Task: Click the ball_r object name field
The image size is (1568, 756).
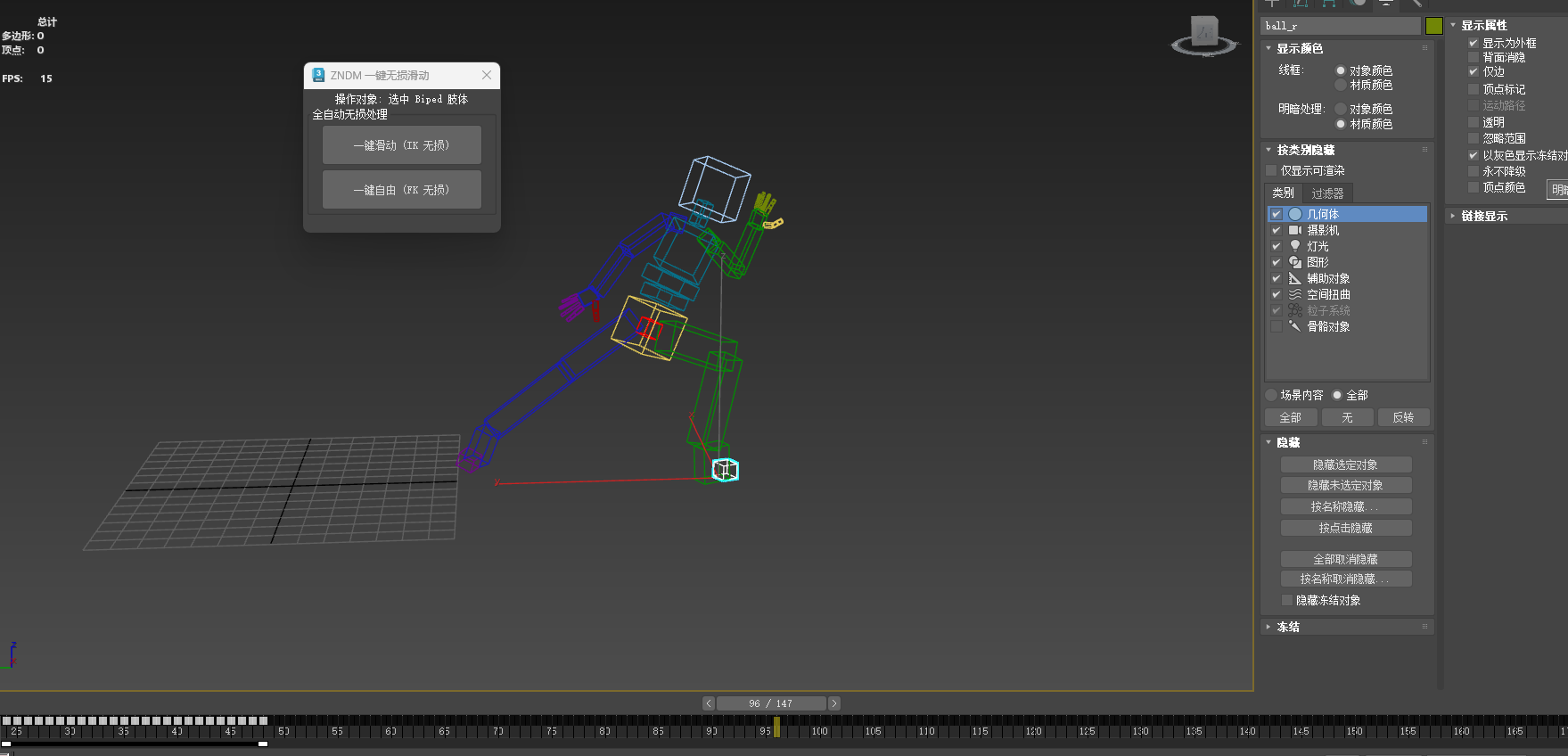Action: [x=1340, y=26]
